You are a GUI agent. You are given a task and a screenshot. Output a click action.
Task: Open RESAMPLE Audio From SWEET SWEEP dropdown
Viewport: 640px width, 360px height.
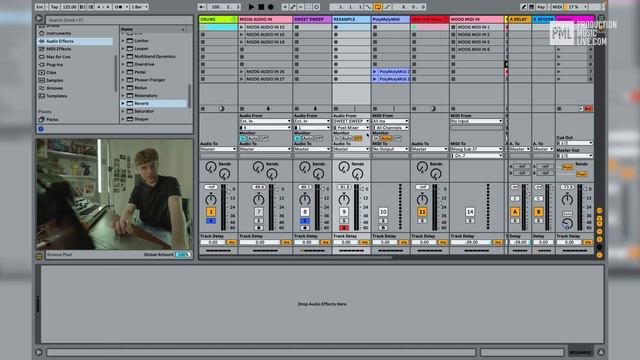[x=351, y=121]
